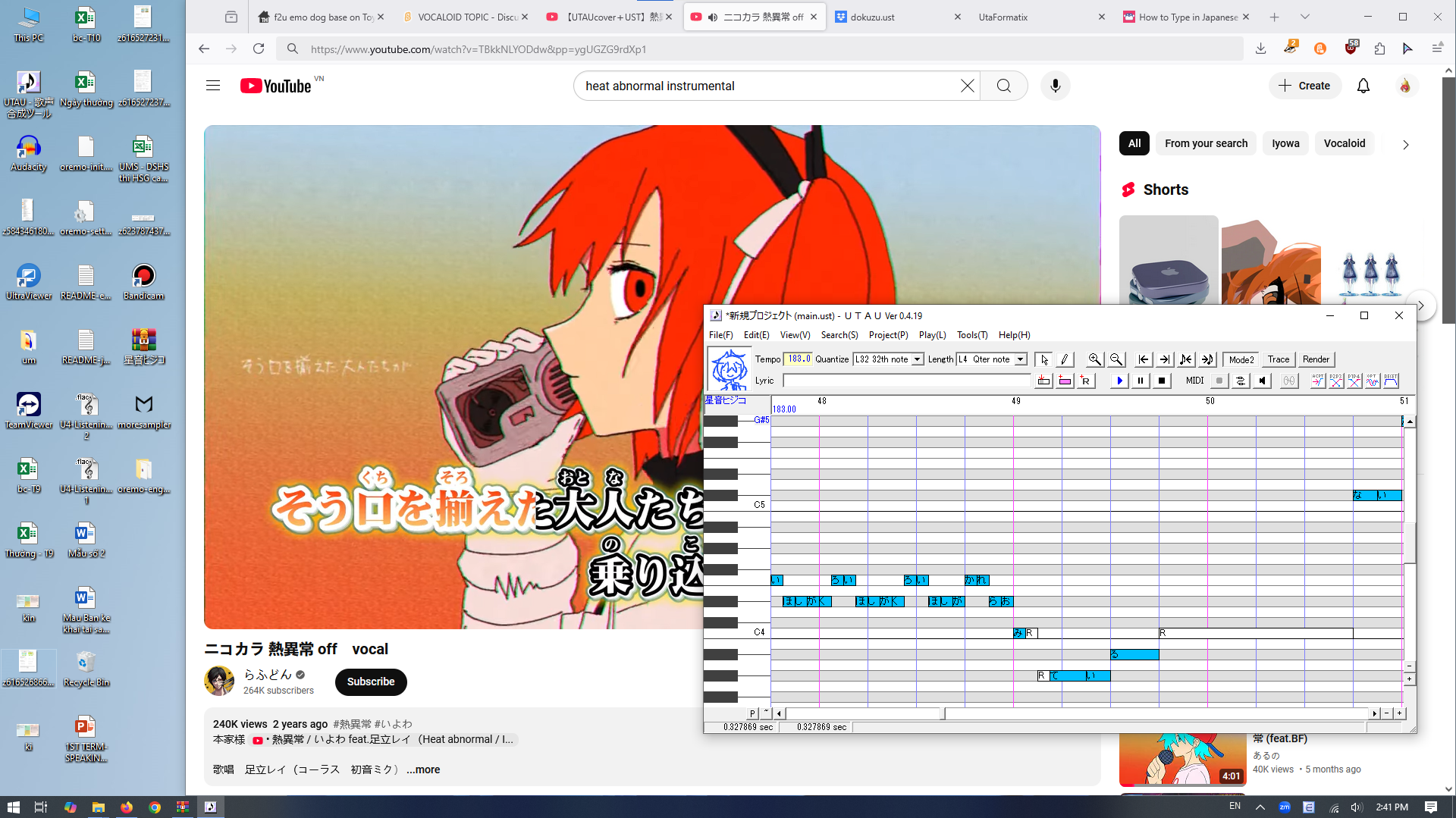Open the Quantize dropdown
The image size is (1456, 818).
tap(917, 359)
